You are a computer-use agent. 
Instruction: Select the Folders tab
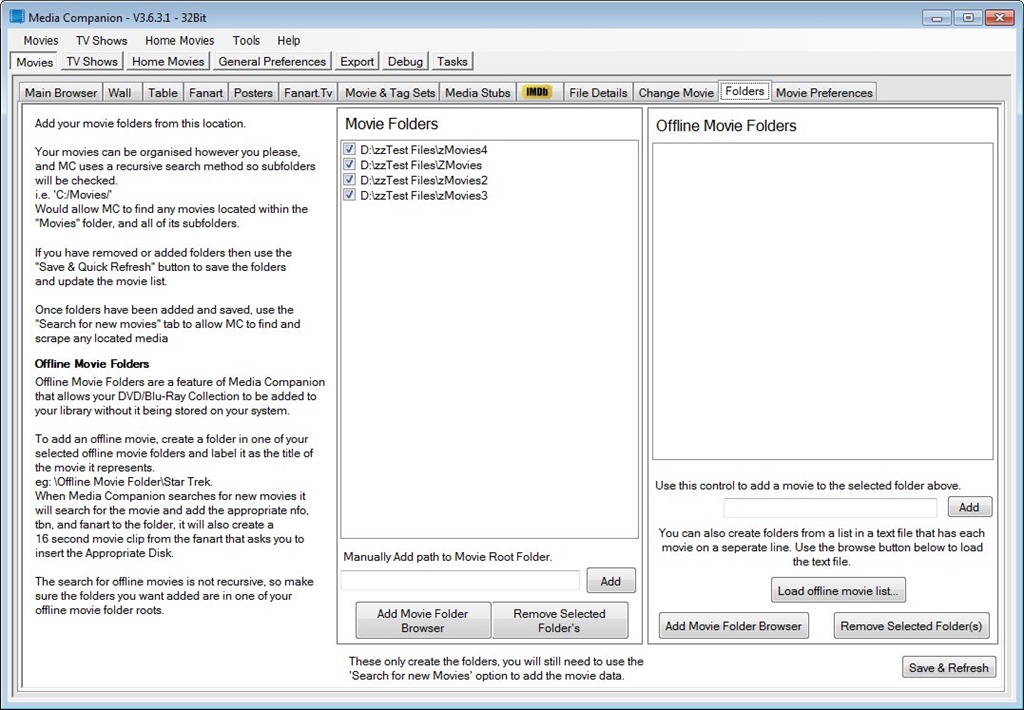pos(744,91)
